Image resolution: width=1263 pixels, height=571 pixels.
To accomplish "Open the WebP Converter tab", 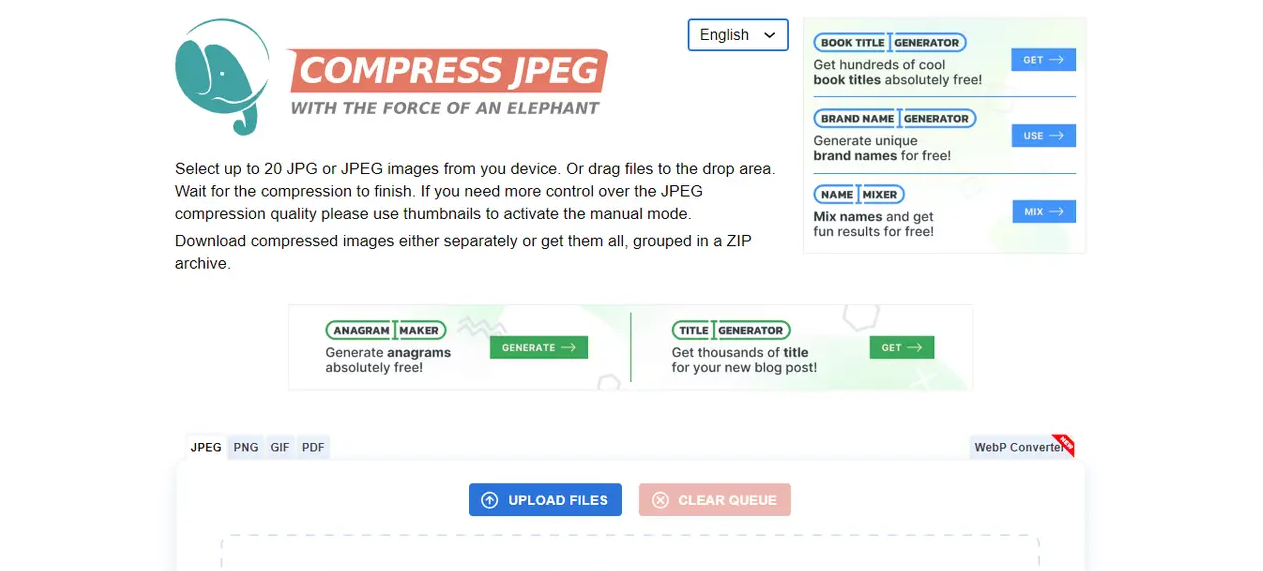I will [x=1016, y=447].
